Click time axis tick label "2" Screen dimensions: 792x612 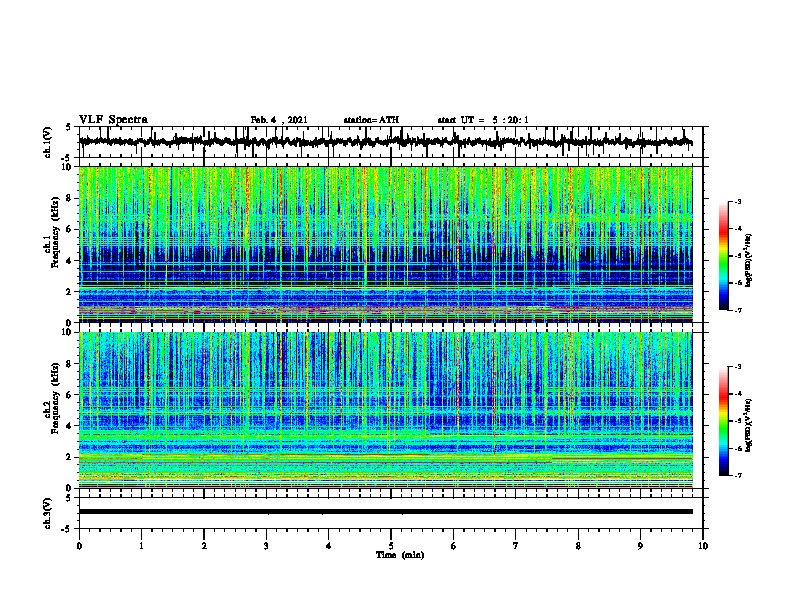204,546
